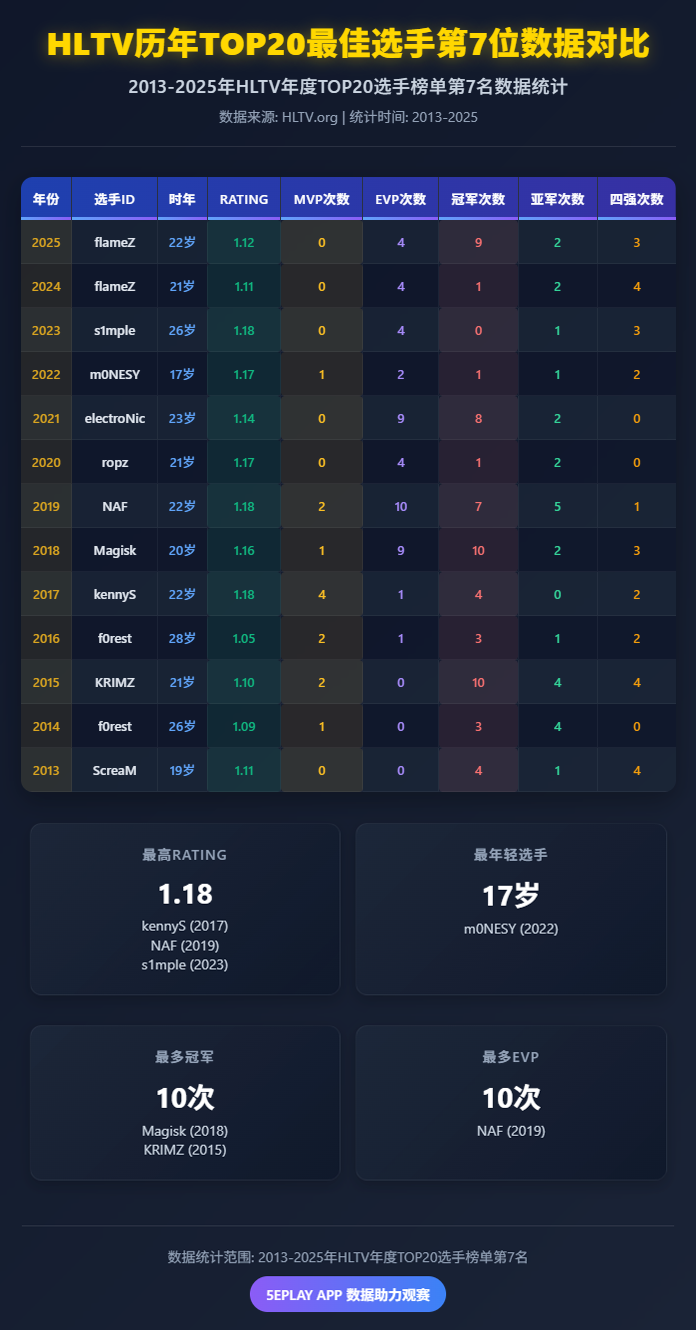Open the 最年轻选手 stat card
Viewport: 696px width, 1330px height.
click(x=511, y=909)
